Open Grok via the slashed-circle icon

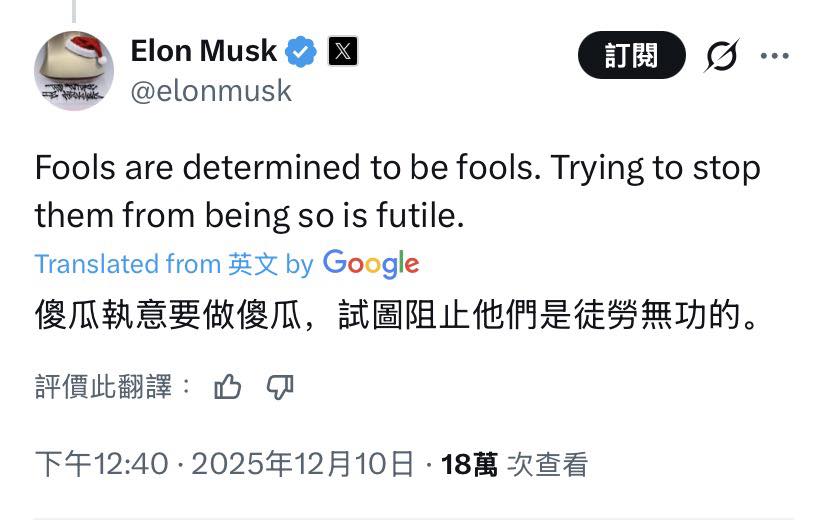coord(720,56)
